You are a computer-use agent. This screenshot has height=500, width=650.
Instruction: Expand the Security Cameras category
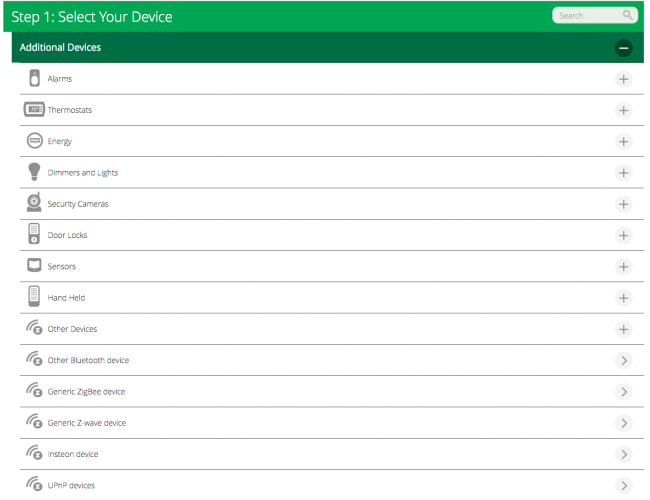[x=623, y=204]
